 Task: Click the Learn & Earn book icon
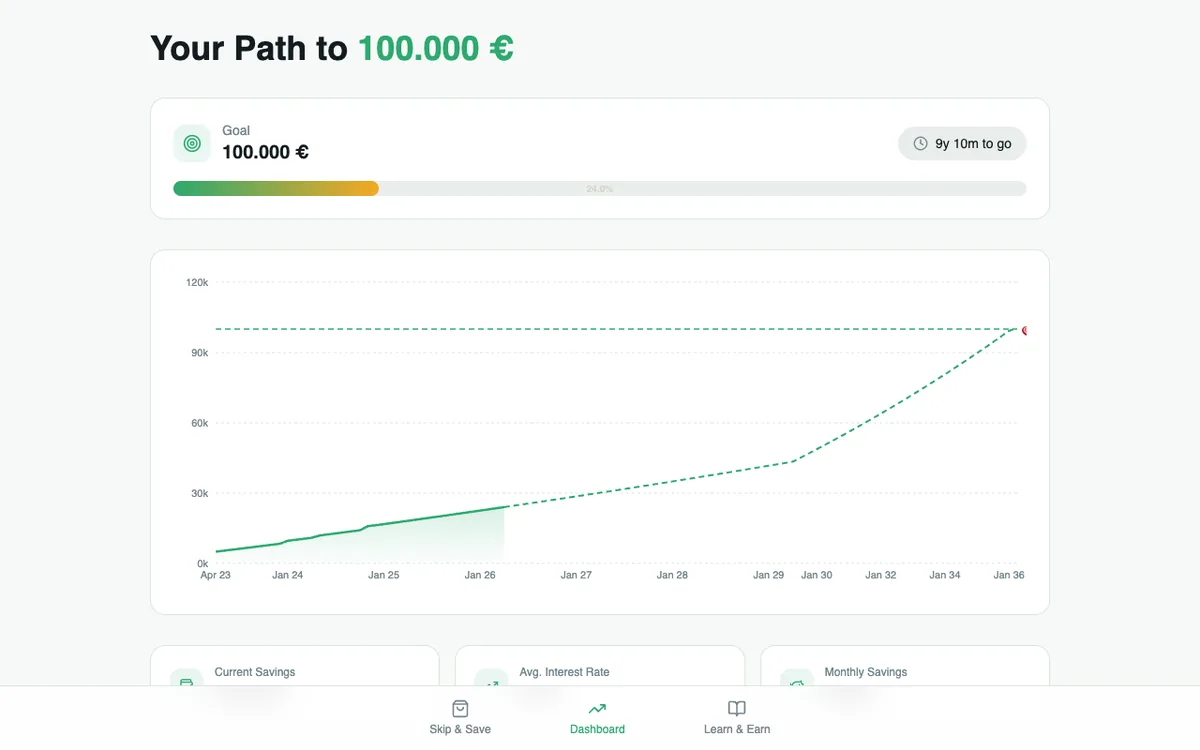tap(737, 708)
